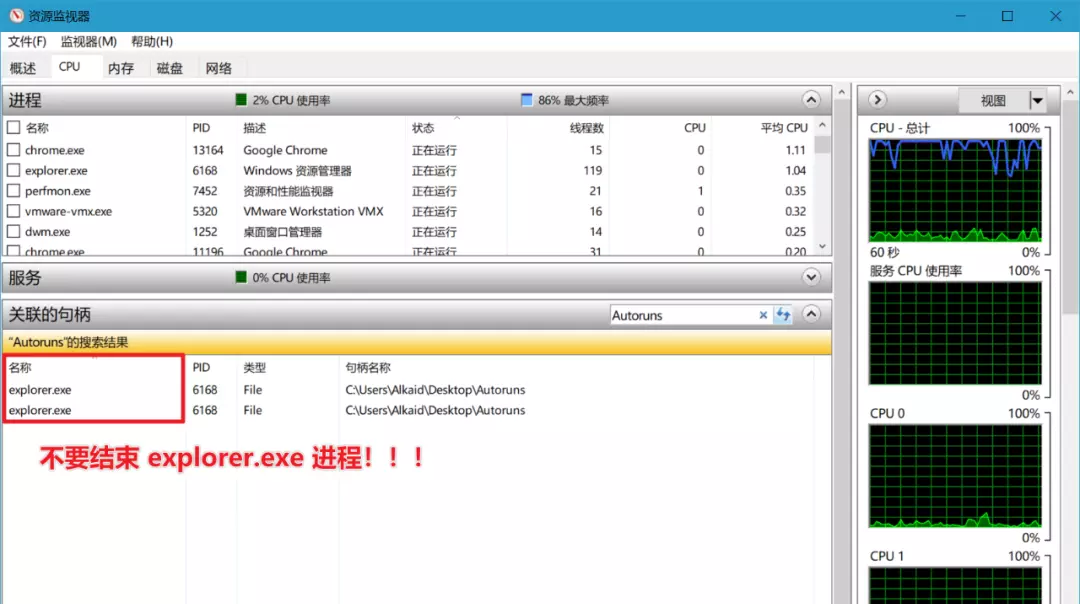Refresh the handle search results icon

pos(783,315)
